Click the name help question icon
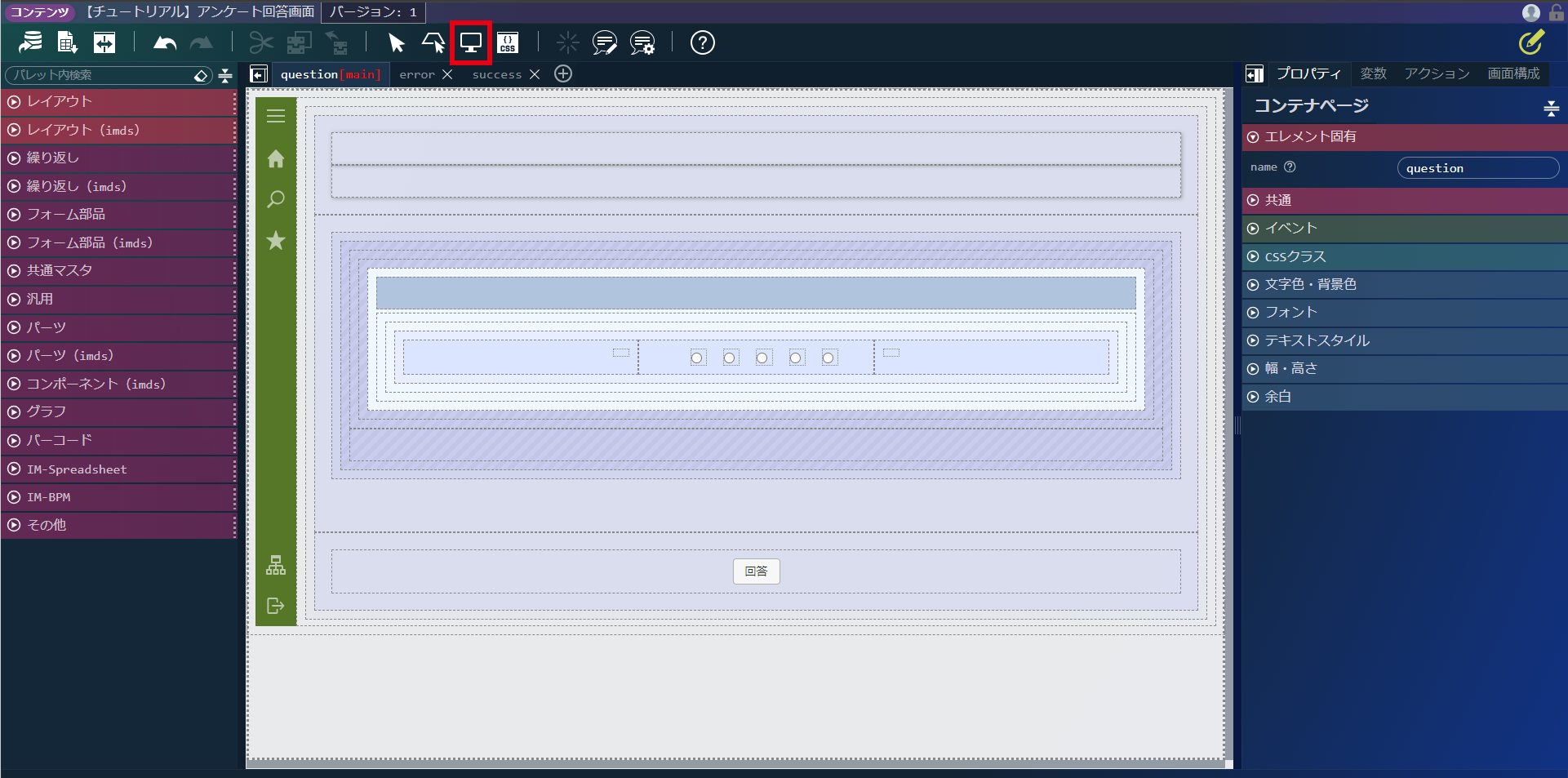This screenshot has height=778, width=1568. [x=1290, y=167]
